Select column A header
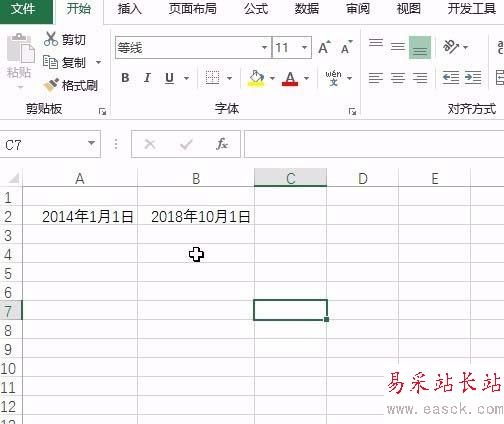This screenshot has width=504, height=424. [80, 178]
